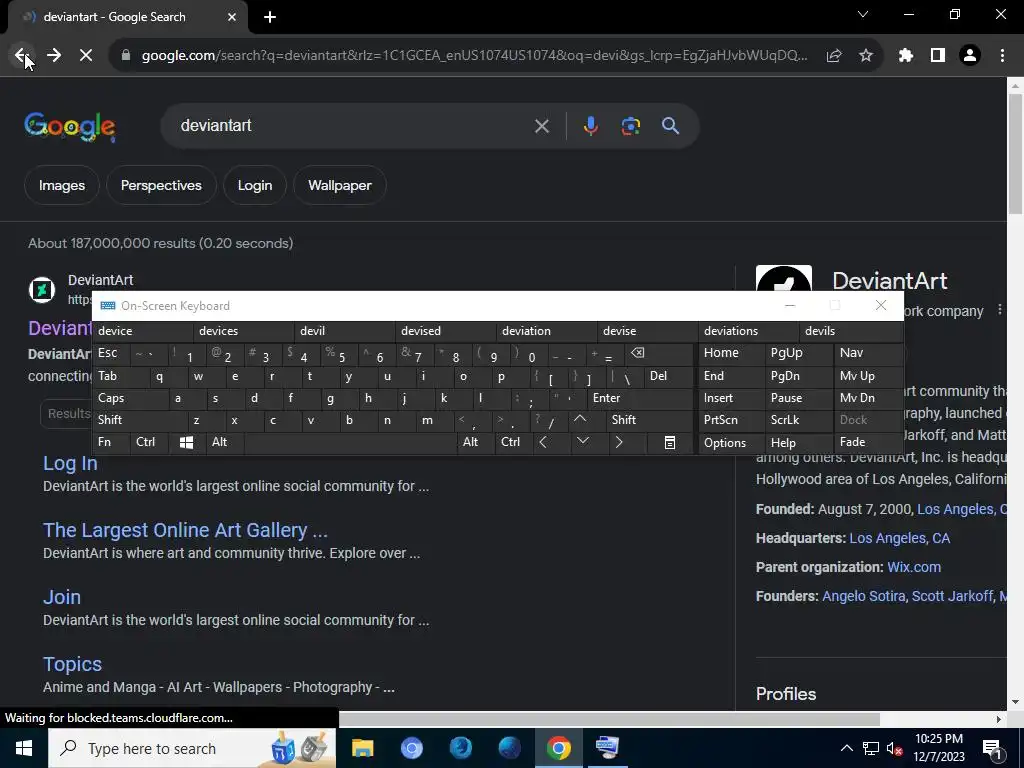Screen dimensions: 1024x768
Task: Clear the search box text
Action: (541, 126)
